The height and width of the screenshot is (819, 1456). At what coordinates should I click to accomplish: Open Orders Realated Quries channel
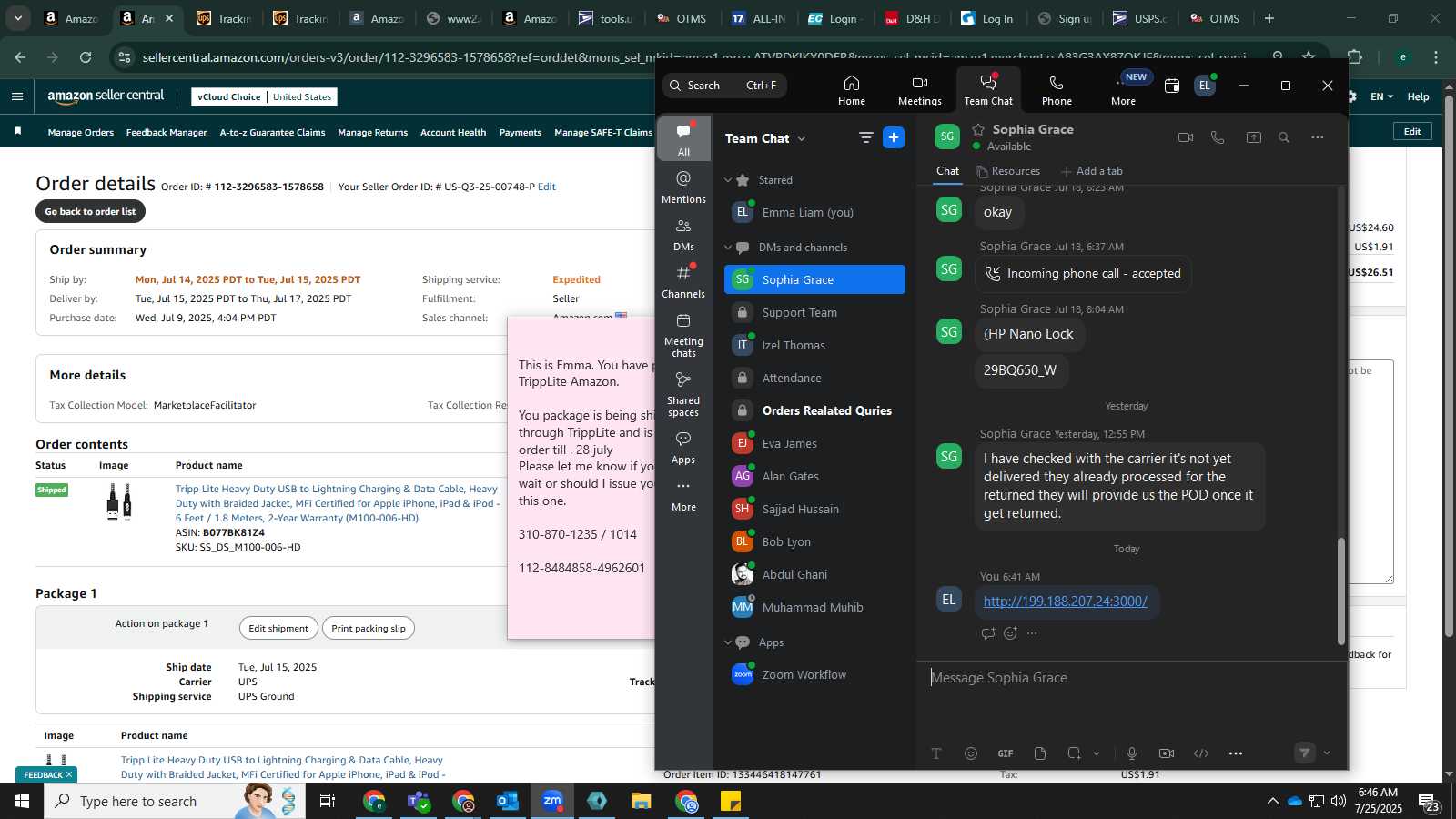(814, 410)
